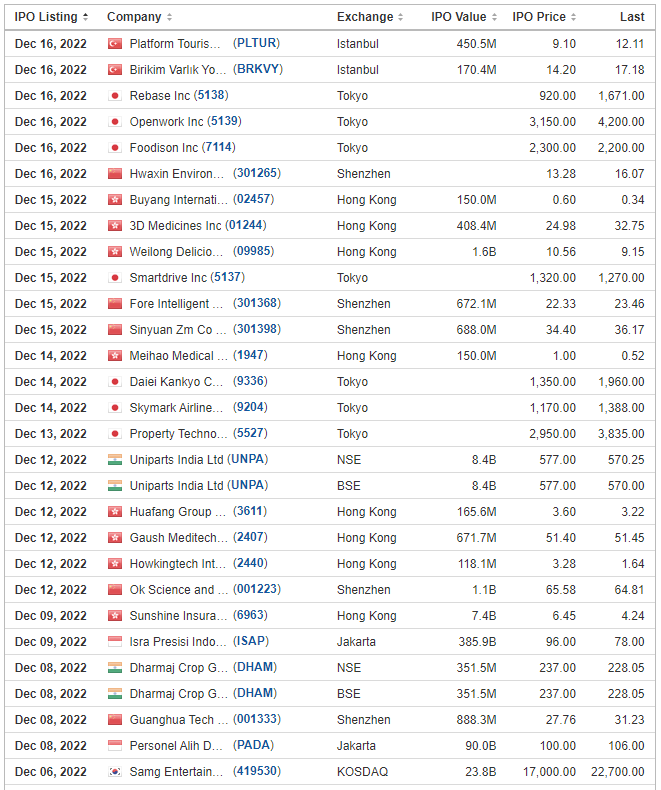Sort by Company column arrow icon
Viewport: 661px width, 790px height.
(169, 17)
